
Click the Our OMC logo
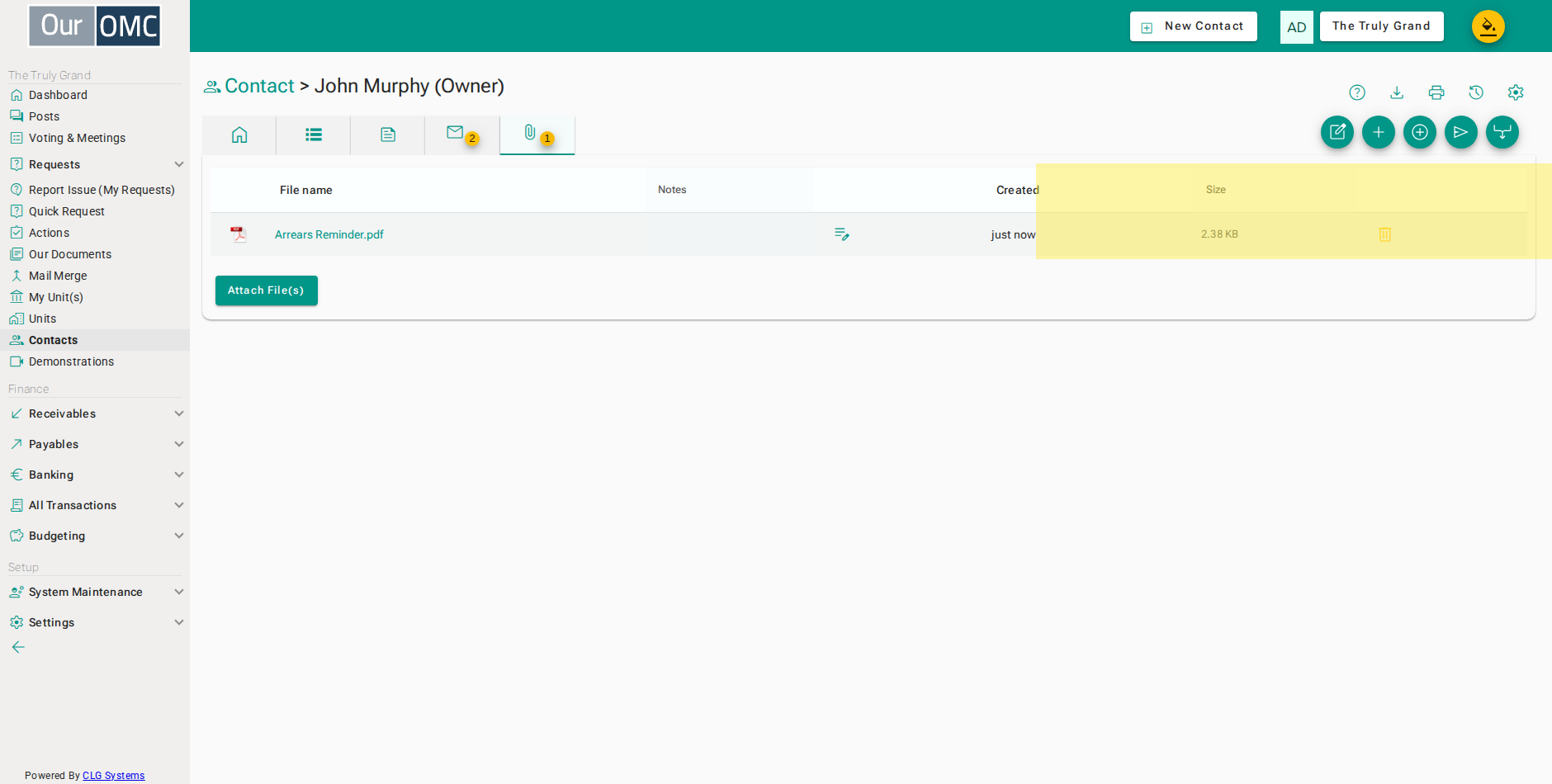click(95, 26)
